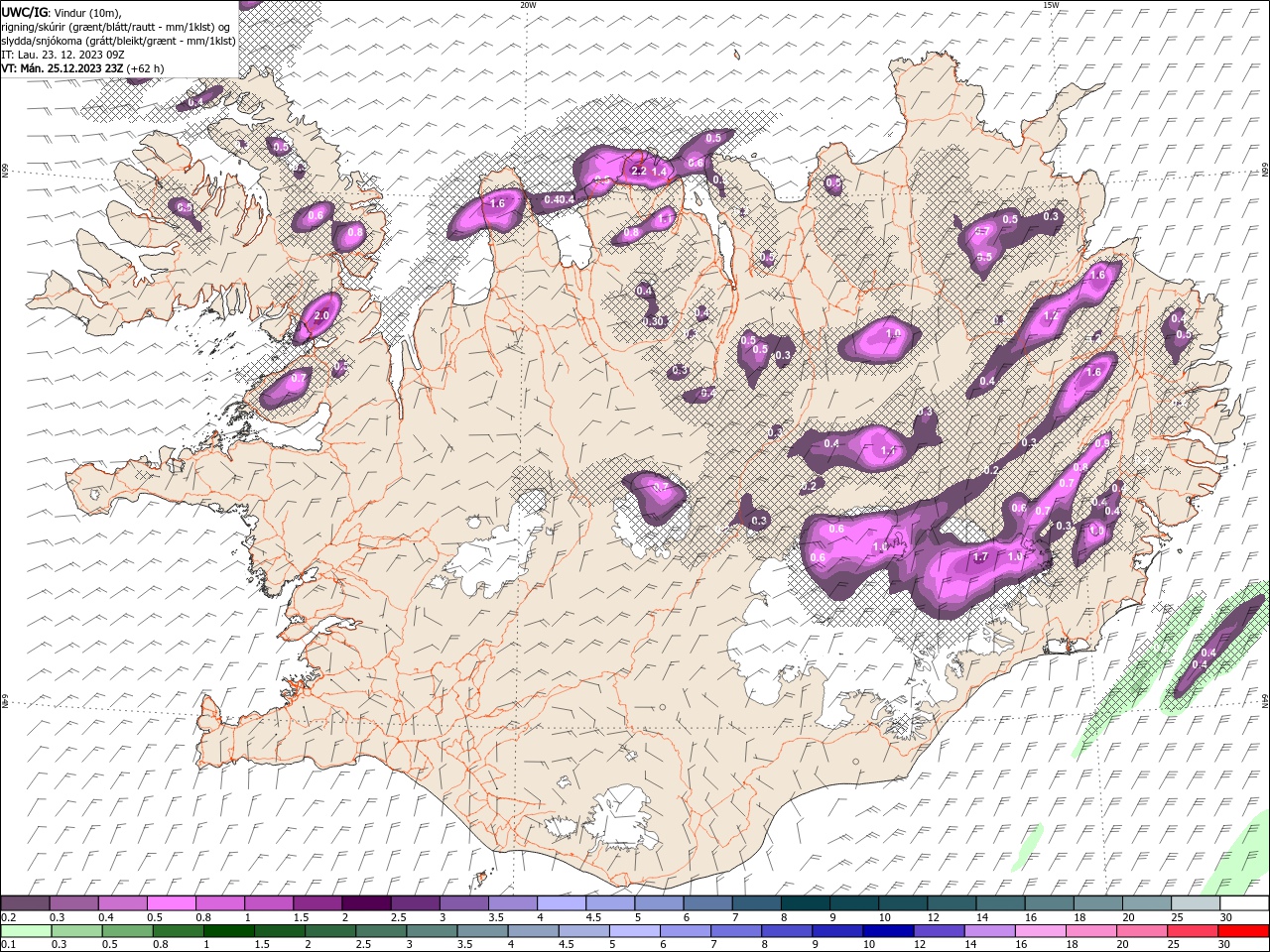Pick the lower legend violet swatch starting at 12
This screenshot has width=1270, height=952.
click(937, 931)
